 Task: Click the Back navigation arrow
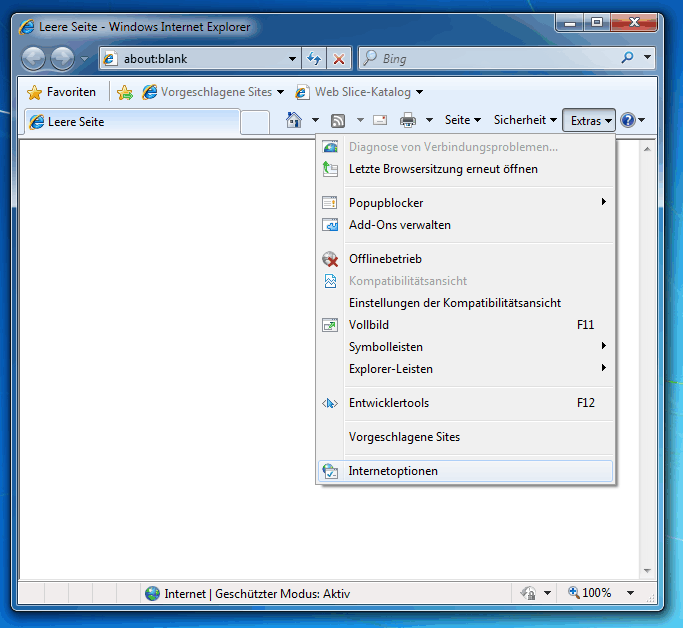[33, 59]
